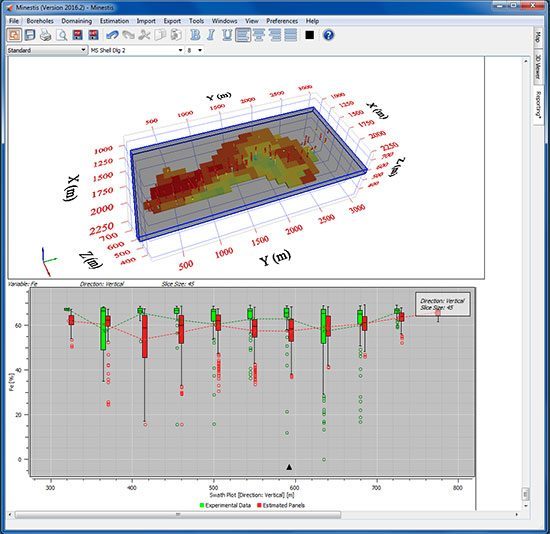This screenshot has height=534, width=550.
Task: Expand the Standard style dropdown
Action: pos(47,50)
